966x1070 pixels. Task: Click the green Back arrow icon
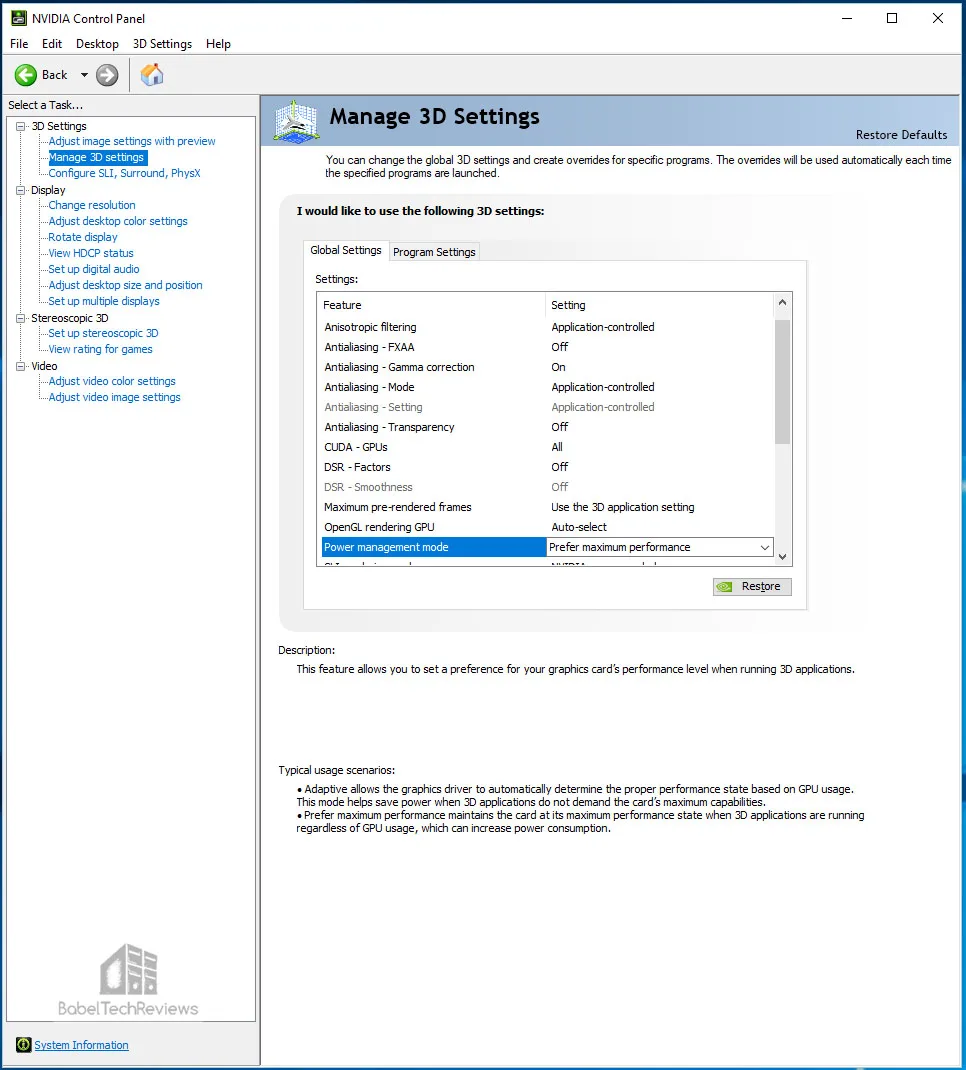tap(26, 75)
